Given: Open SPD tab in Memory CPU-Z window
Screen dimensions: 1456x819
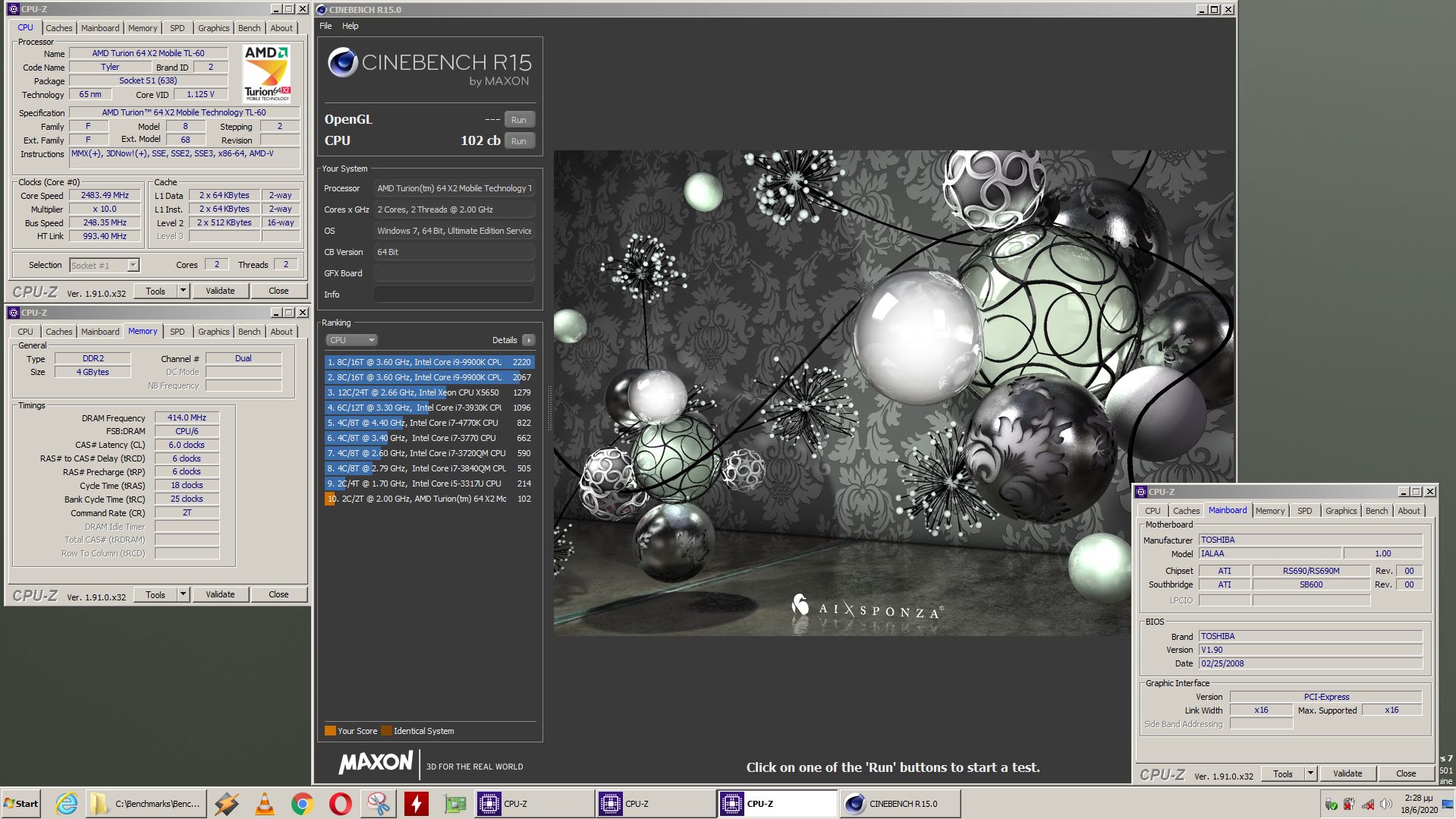Looking at the screenshot, I should (177, 332).
